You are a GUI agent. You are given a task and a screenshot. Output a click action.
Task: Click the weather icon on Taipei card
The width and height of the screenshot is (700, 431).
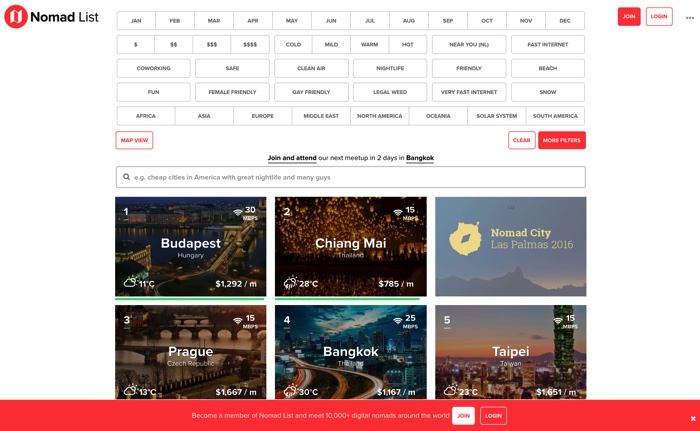pyautogui.click(x=450, y=391)
